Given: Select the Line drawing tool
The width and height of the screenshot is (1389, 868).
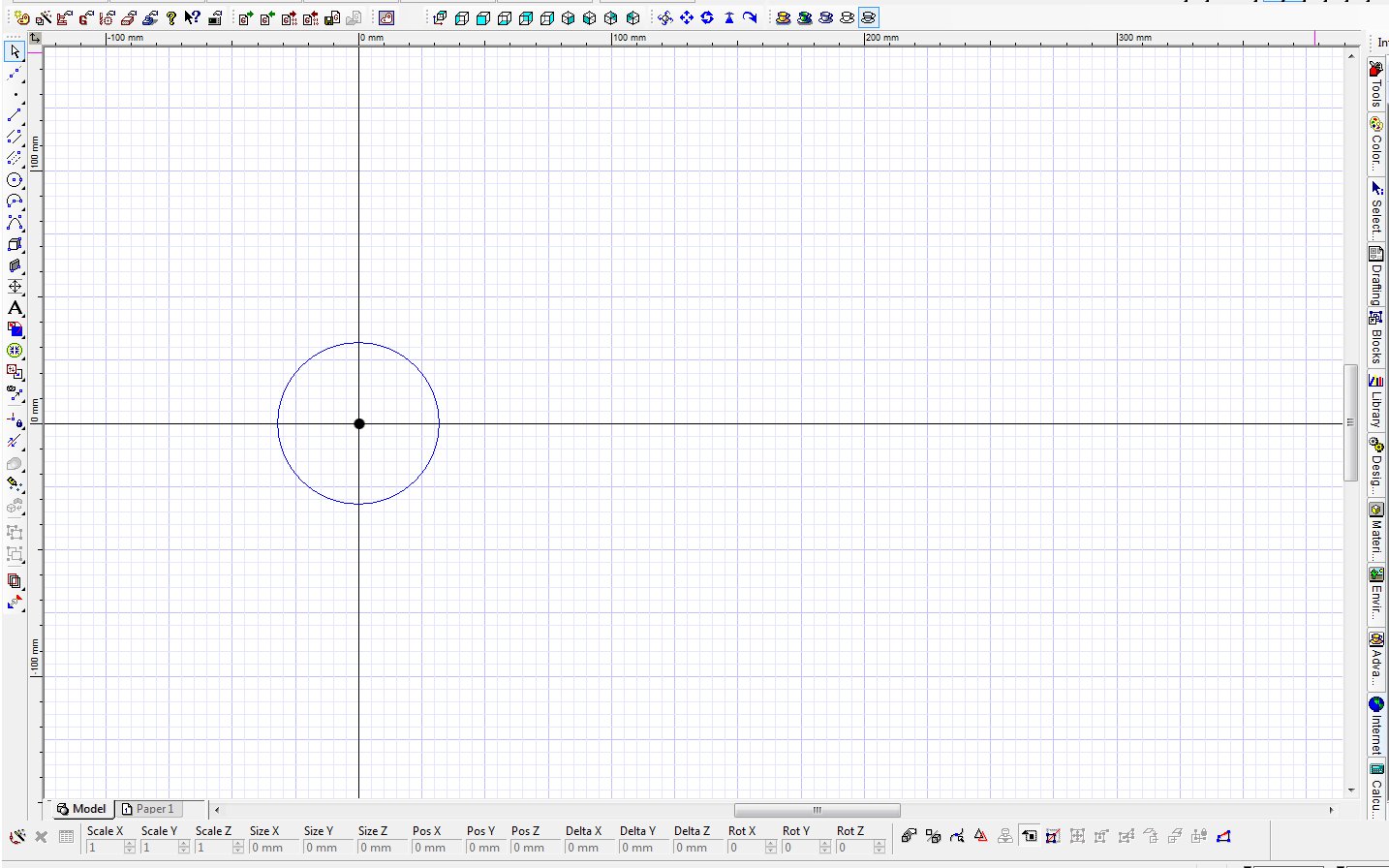Looking at the screenshot, I should (x=15, y=115).
